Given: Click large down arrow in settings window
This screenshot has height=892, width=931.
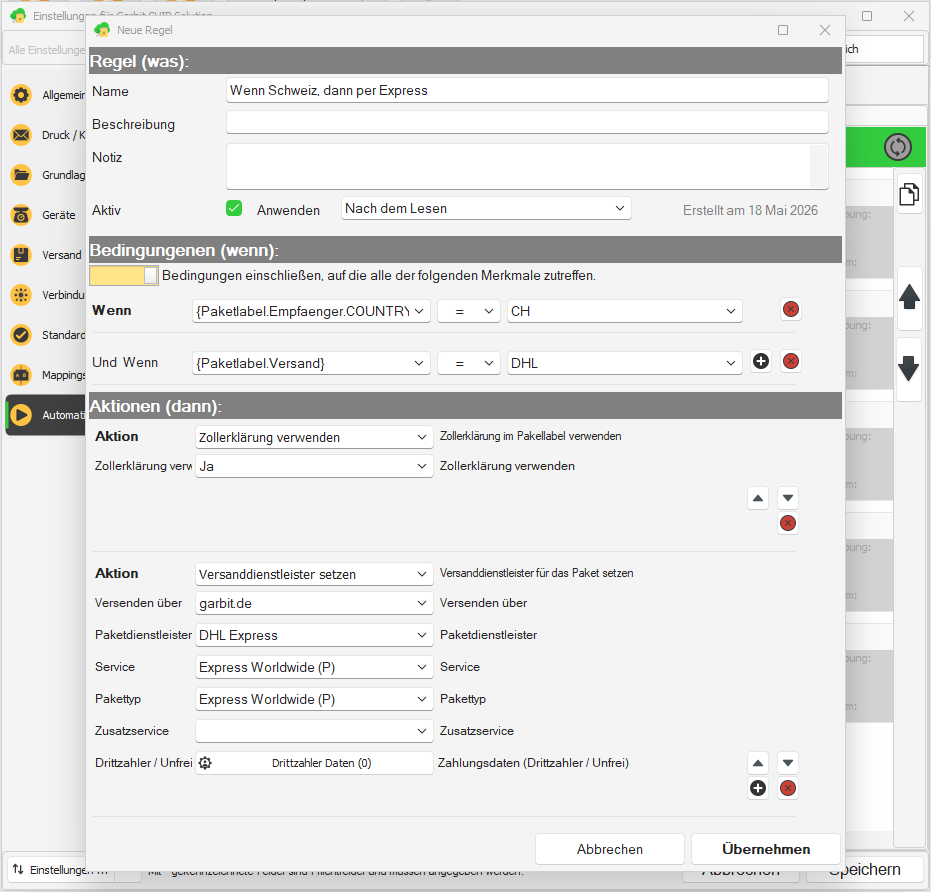Looking at the screenshot, I should (909, 368).
